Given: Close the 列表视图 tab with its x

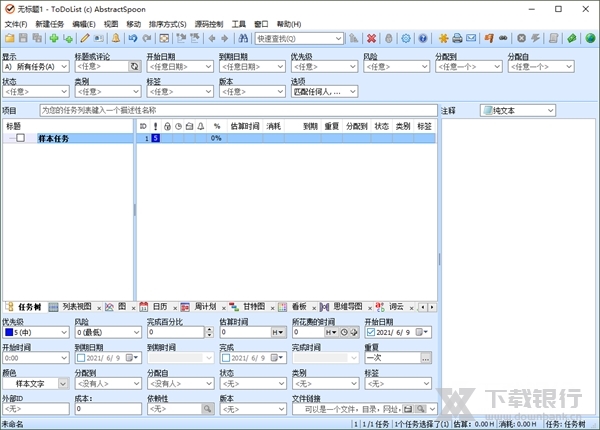Looking at the screenshot, I should [99, 308].
